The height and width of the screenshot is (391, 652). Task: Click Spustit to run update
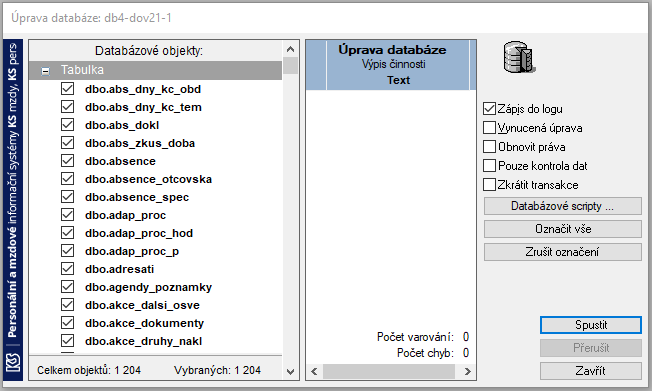[x=591, y=325]
